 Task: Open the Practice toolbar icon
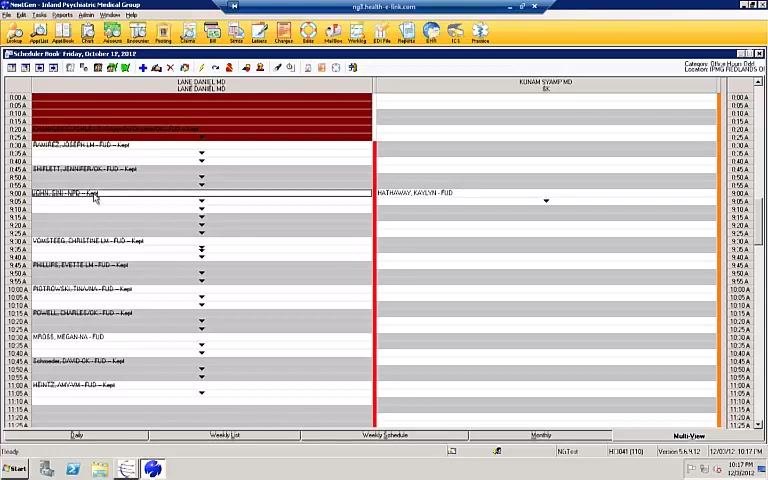(480, 33)
